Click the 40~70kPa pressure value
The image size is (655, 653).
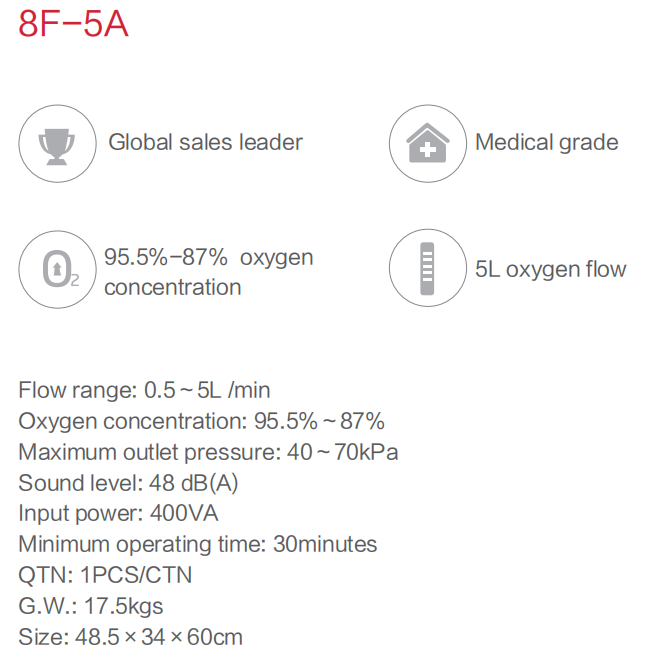point(343,452)
